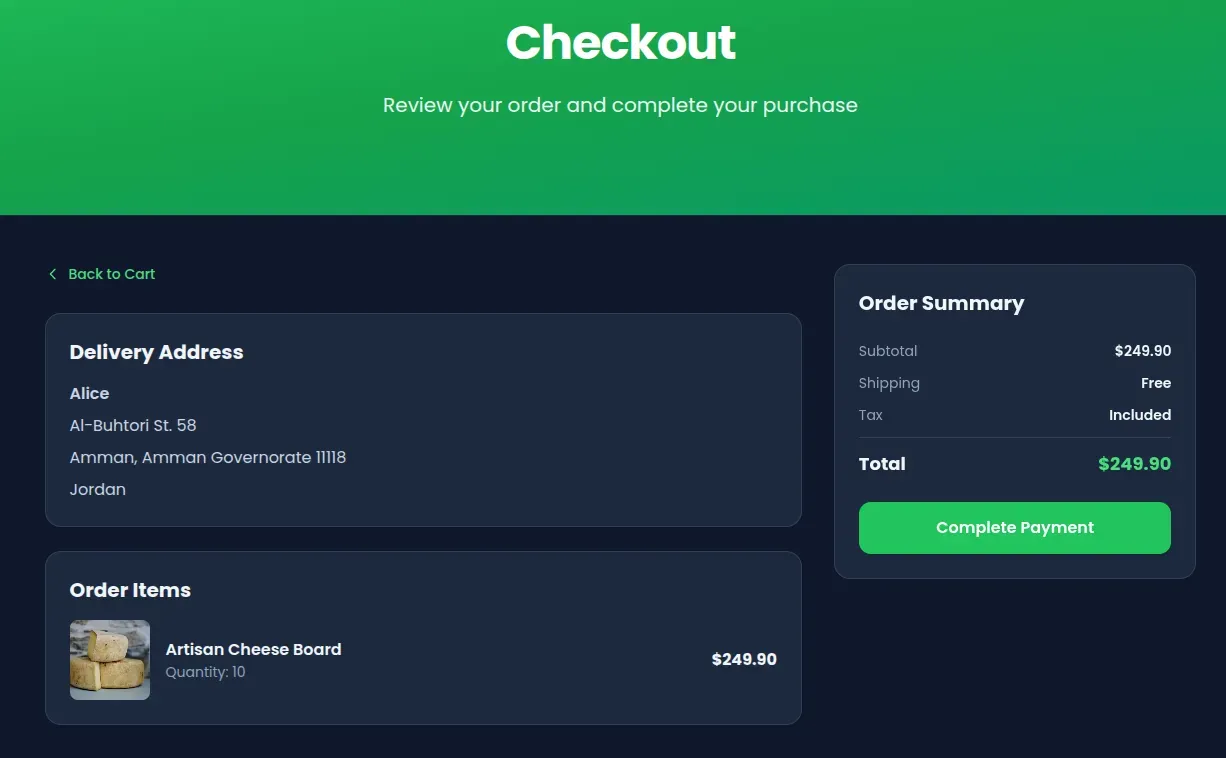Click the Artisan Cheese Board product image
Screen dimensions: 1226x758
110,660
